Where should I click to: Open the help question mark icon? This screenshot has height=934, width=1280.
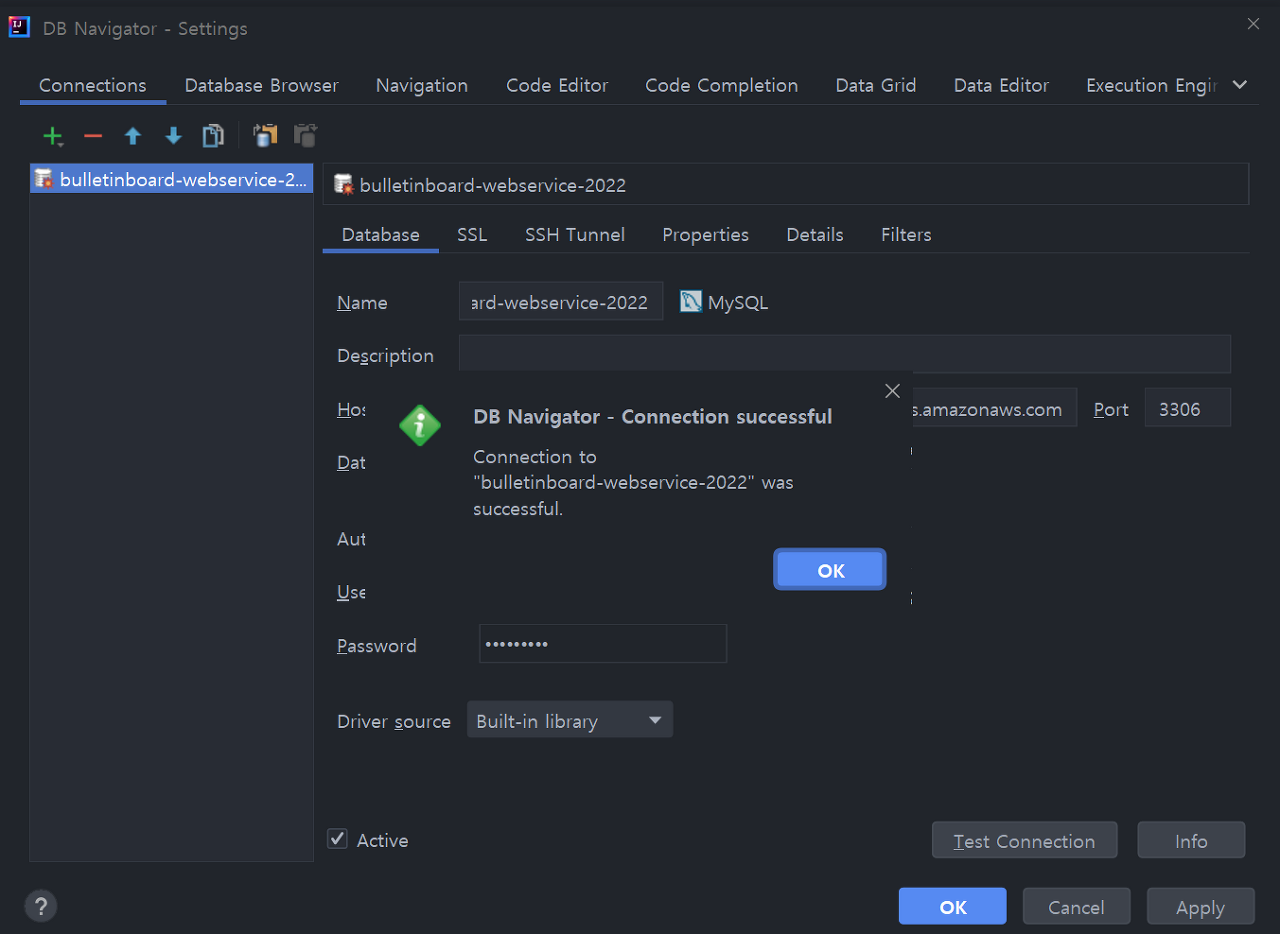coord(40,907)
